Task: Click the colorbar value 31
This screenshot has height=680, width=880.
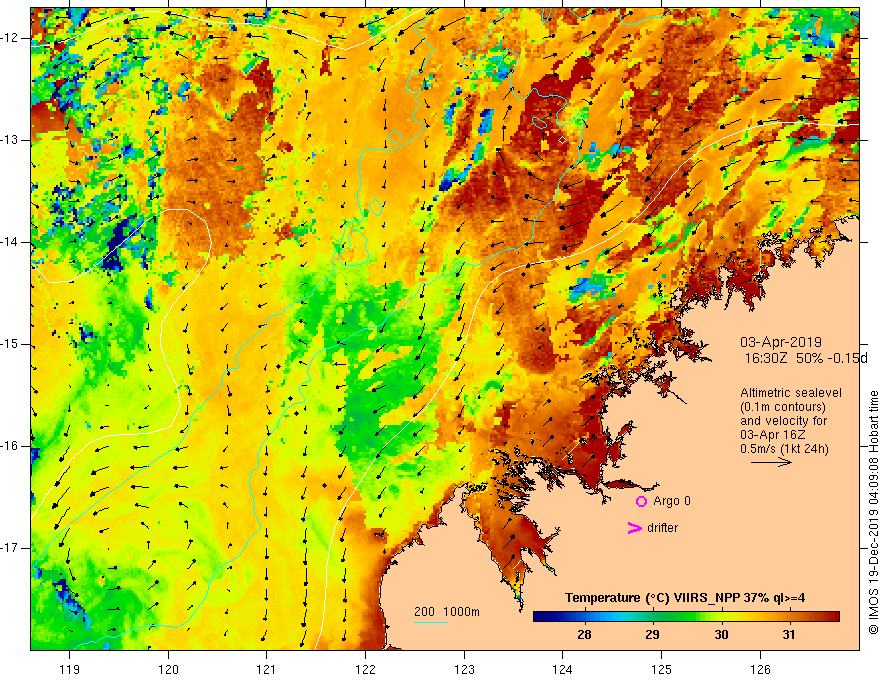Action: coord(789,635)
